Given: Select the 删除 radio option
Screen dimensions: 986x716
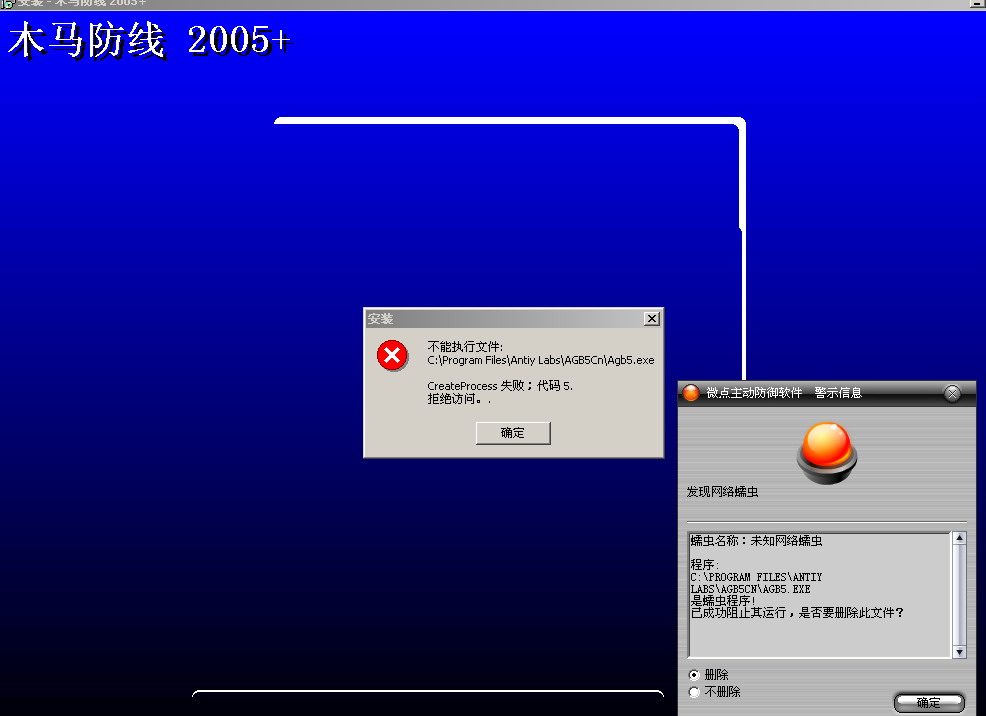Looking at the screenshot, I should coord(695,675).
